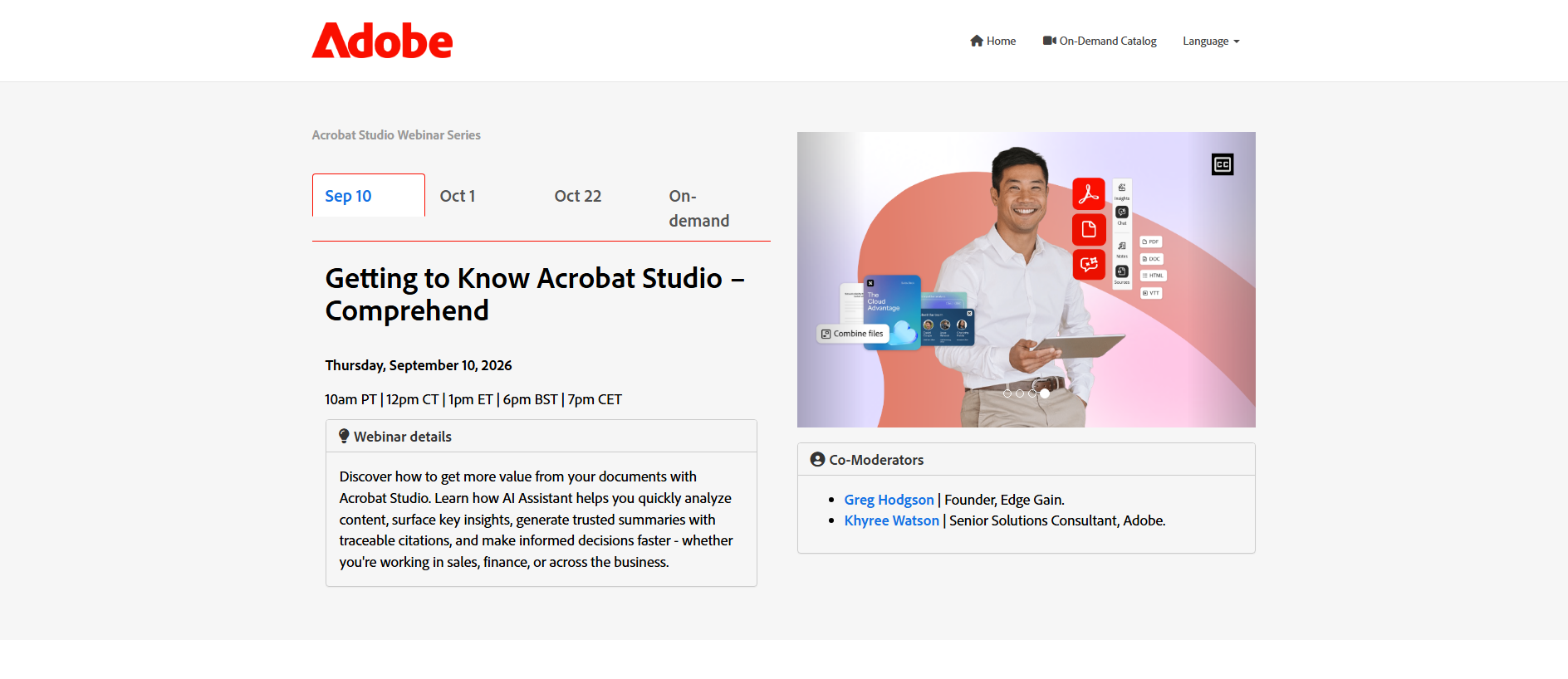Image resolution: width=1568 pixels, height=679 pixels.
Task: Click the '10am PT | 12pm CT' time line
Action: 473,399
